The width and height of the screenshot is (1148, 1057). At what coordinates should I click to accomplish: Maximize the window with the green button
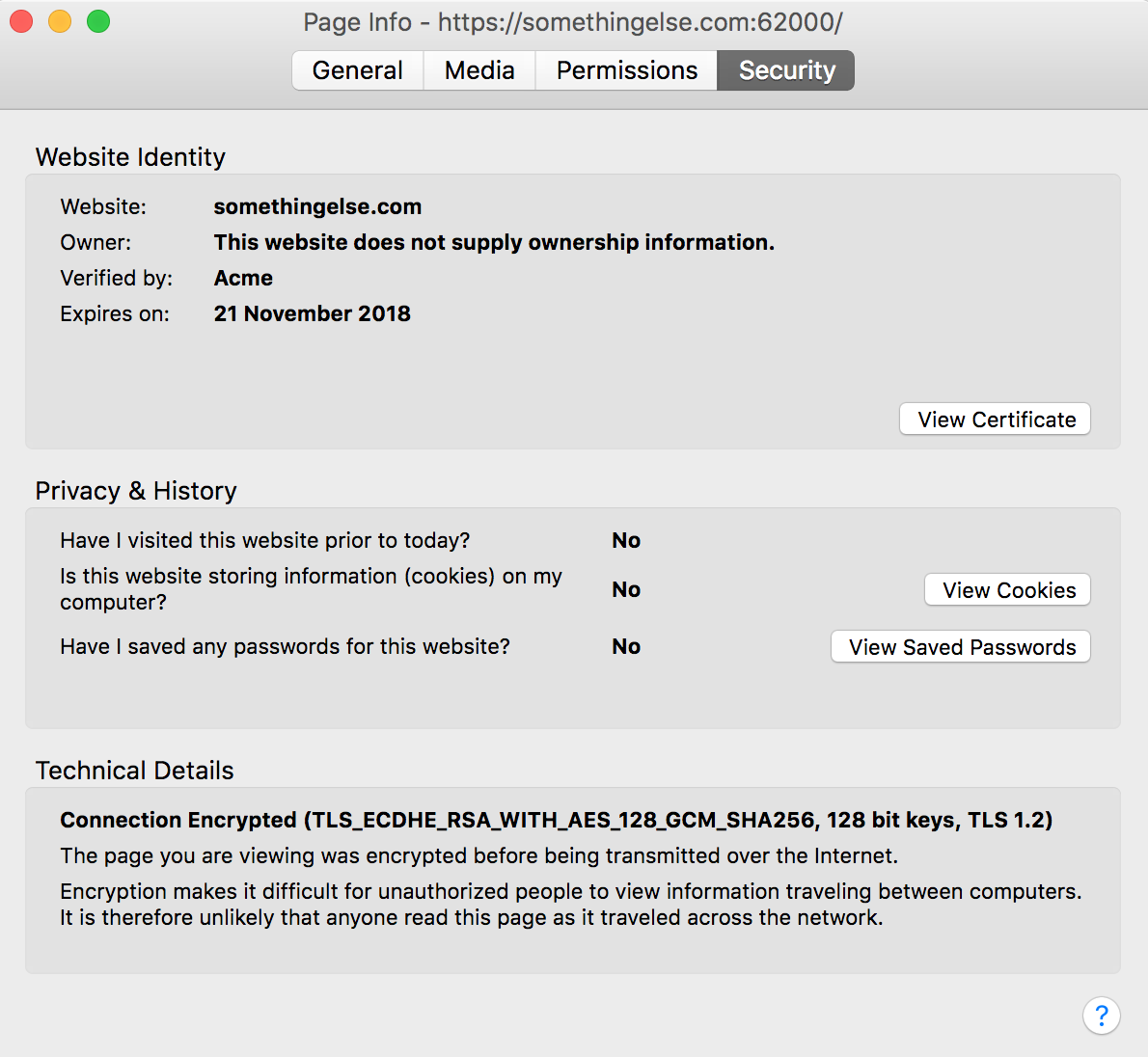point(98,21)
